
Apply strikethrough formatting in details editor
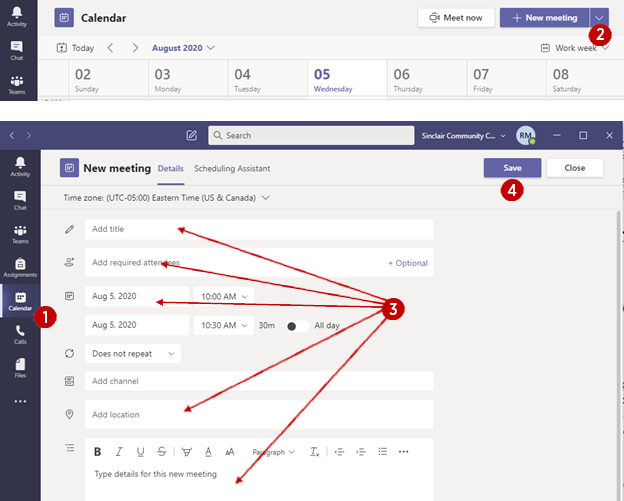click(162, 452)
